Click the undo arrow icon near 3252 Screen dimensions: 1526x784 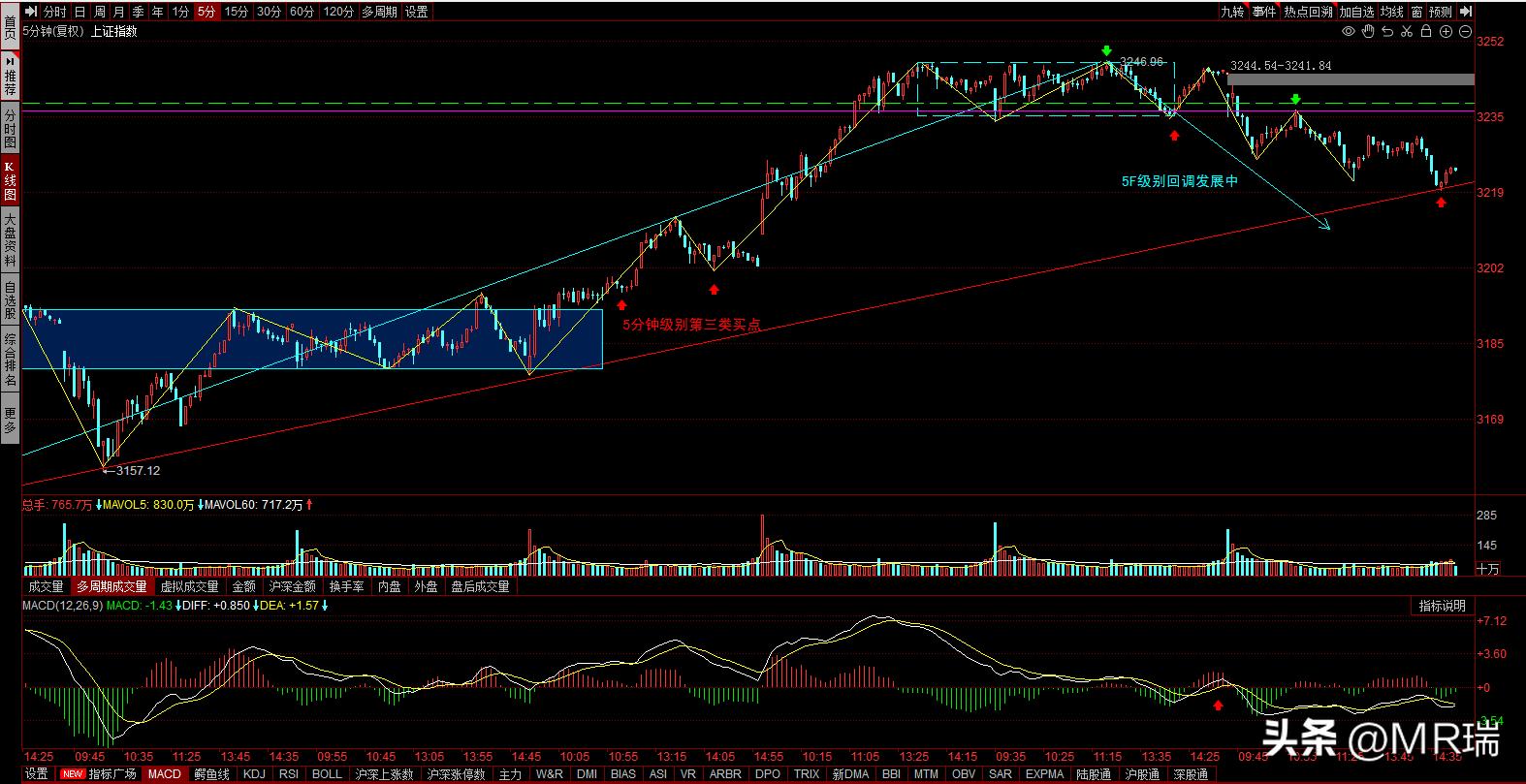click(1387, 32)
